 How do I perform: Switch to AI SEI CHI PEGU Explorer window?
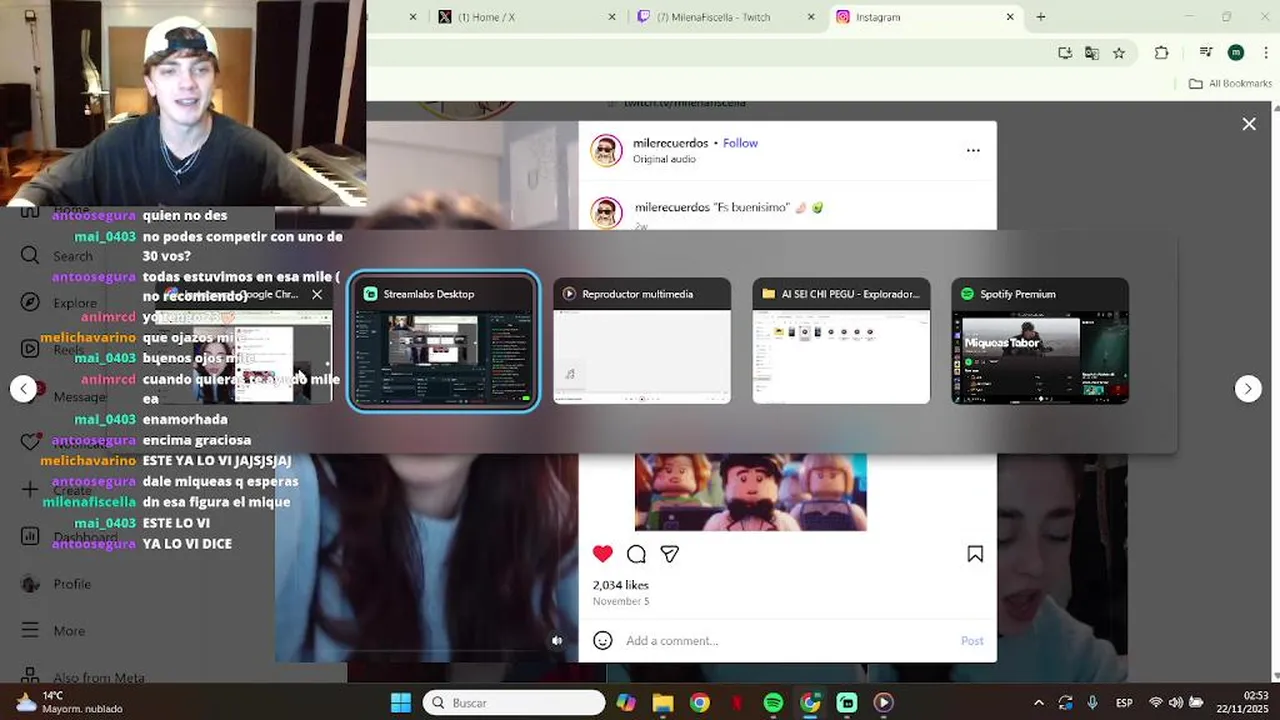coord(841,341)
